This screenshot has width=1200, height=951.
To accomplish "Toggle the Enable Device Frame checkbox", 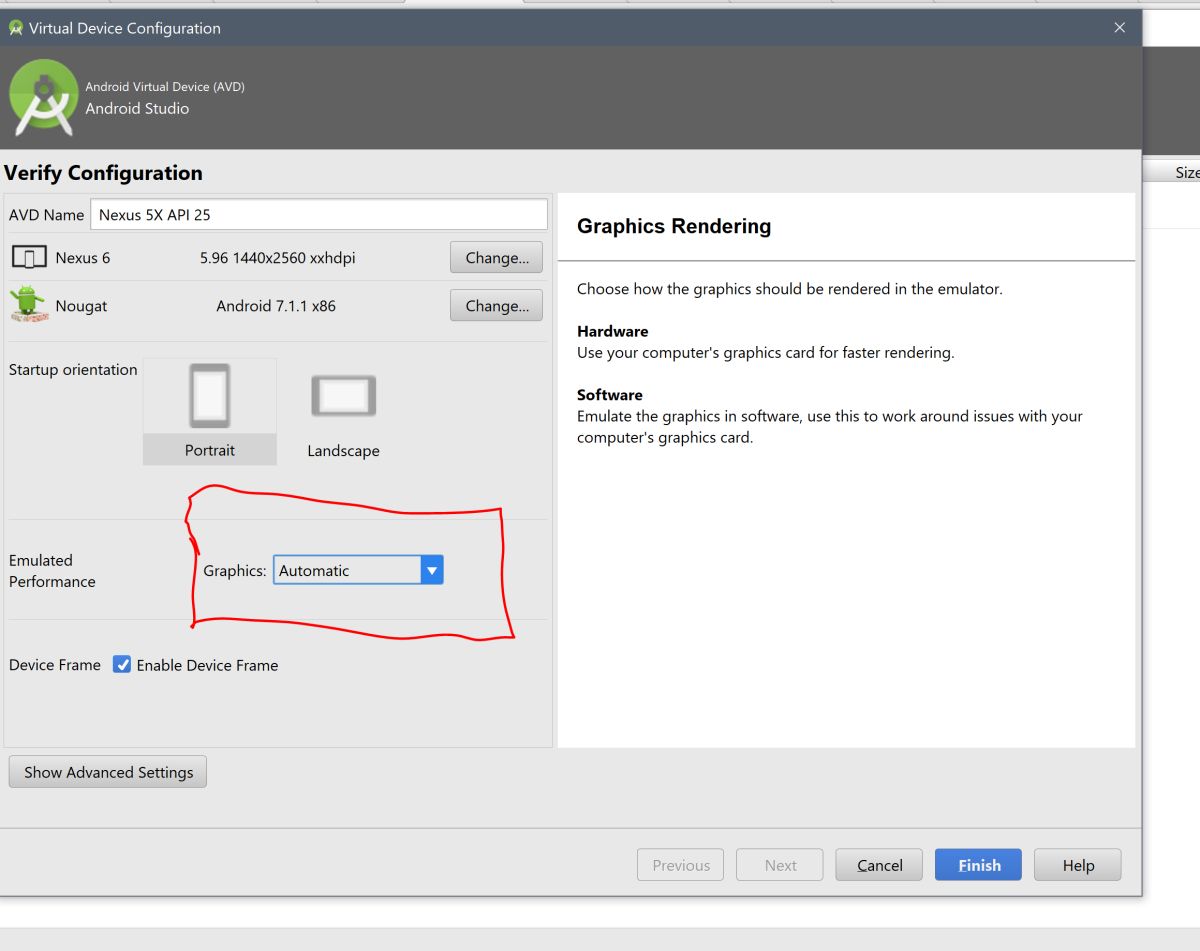I will click(x=122, y=665).
